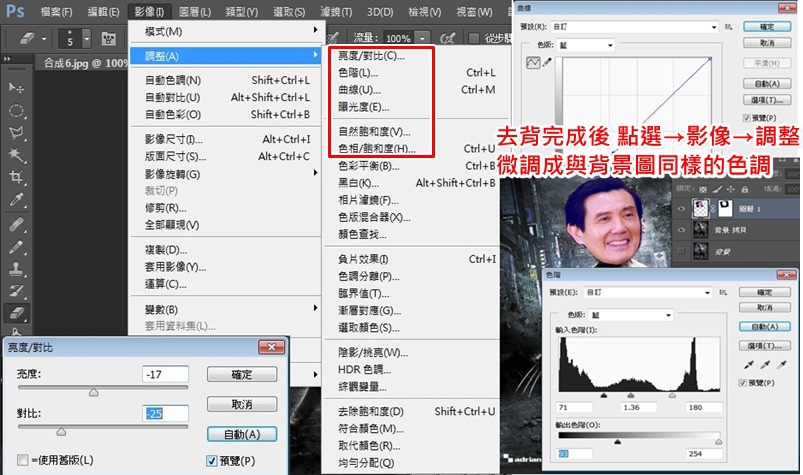Select the Clone Stamp tool
Image resolution: width=803 pixels, height=475 pixels.
[x=16, y=269]
